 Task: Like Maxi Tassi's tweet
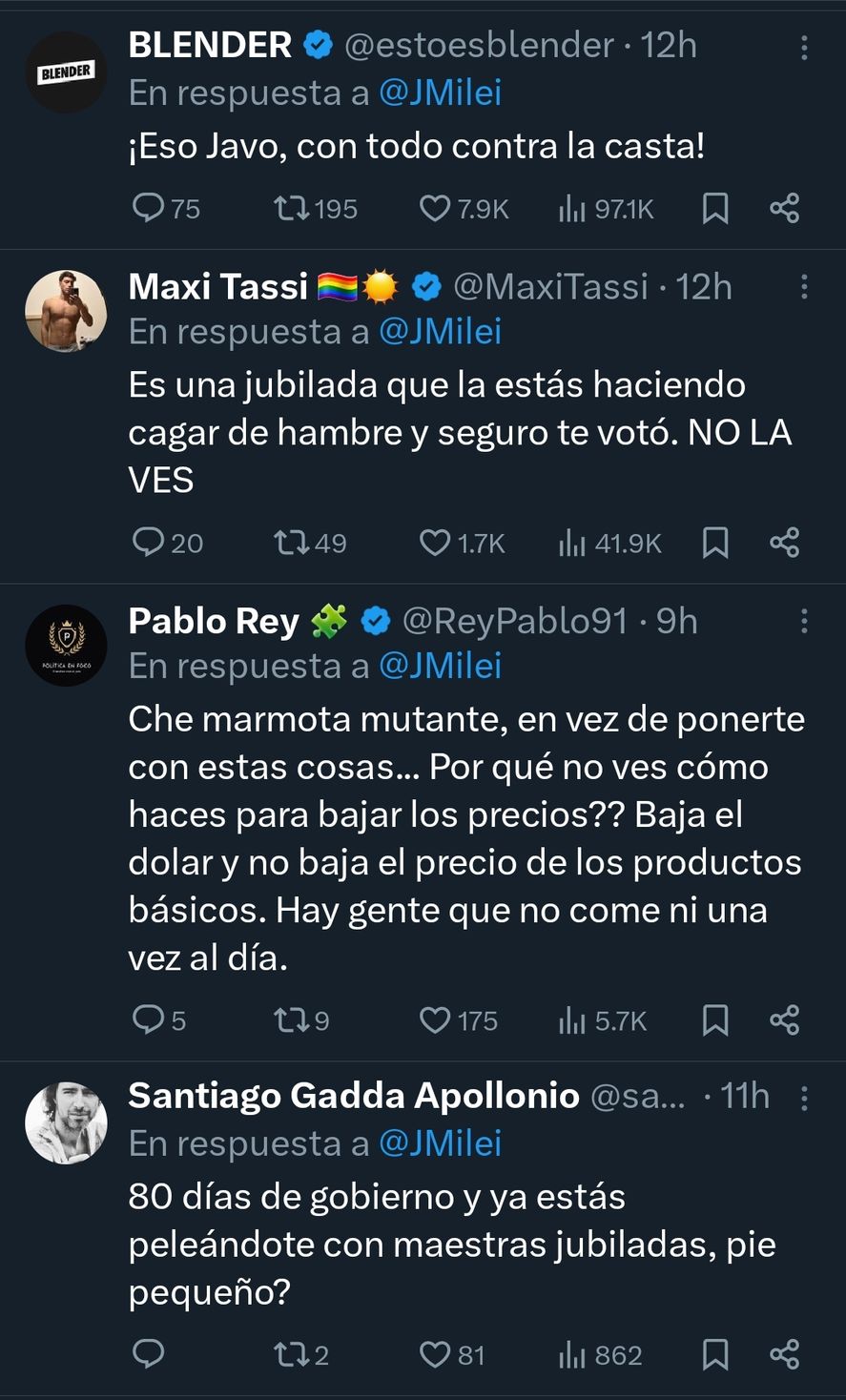tap(435, 543)
